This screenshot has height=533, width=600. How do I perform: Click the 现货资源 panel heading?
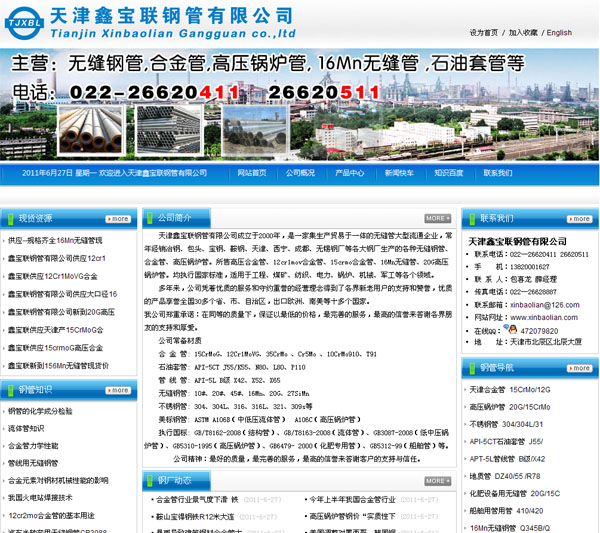pos(36,218)
